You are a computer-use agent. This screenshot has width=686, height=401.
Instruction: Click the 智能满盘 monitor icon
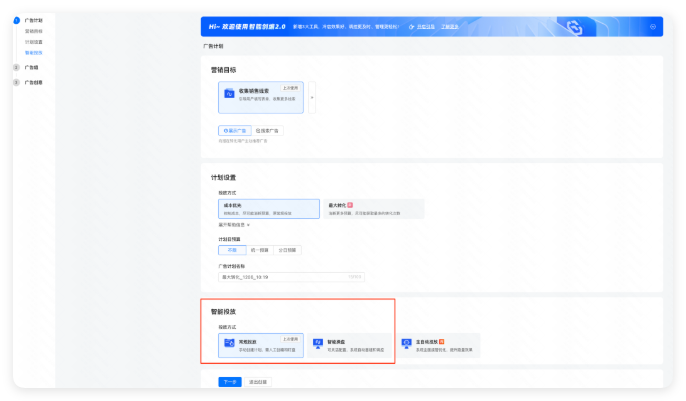317,344
